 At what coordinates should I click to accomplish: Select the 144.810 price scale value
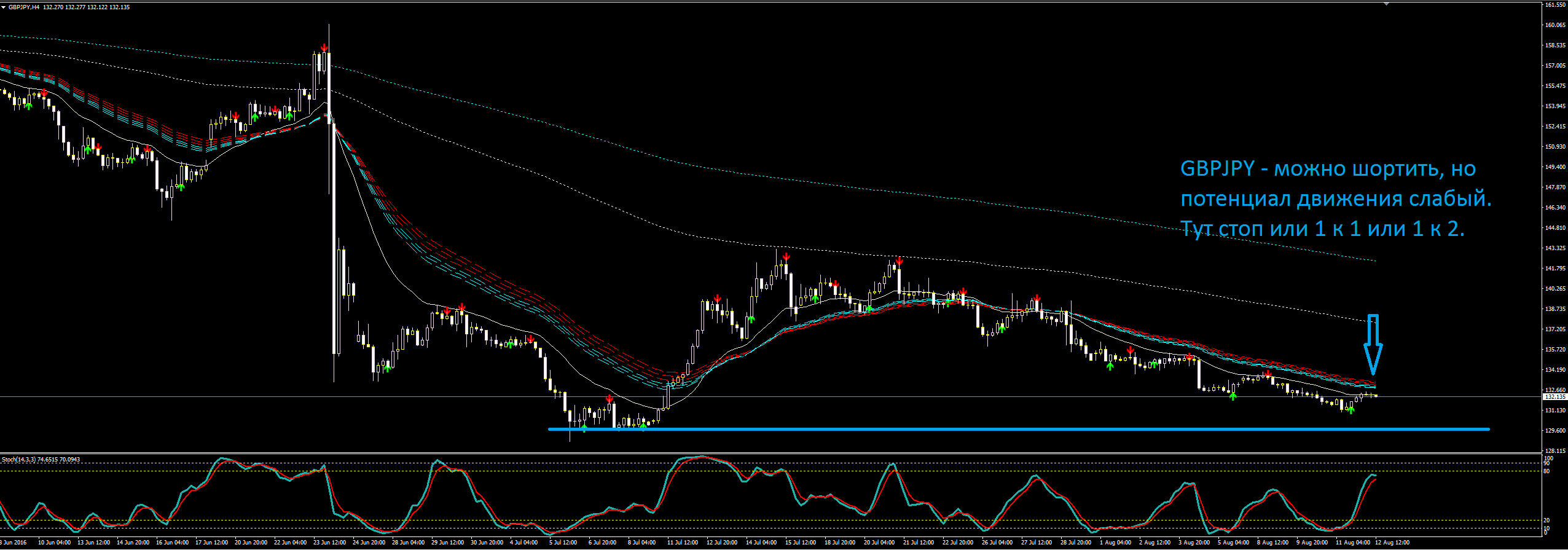(1555, 228)
